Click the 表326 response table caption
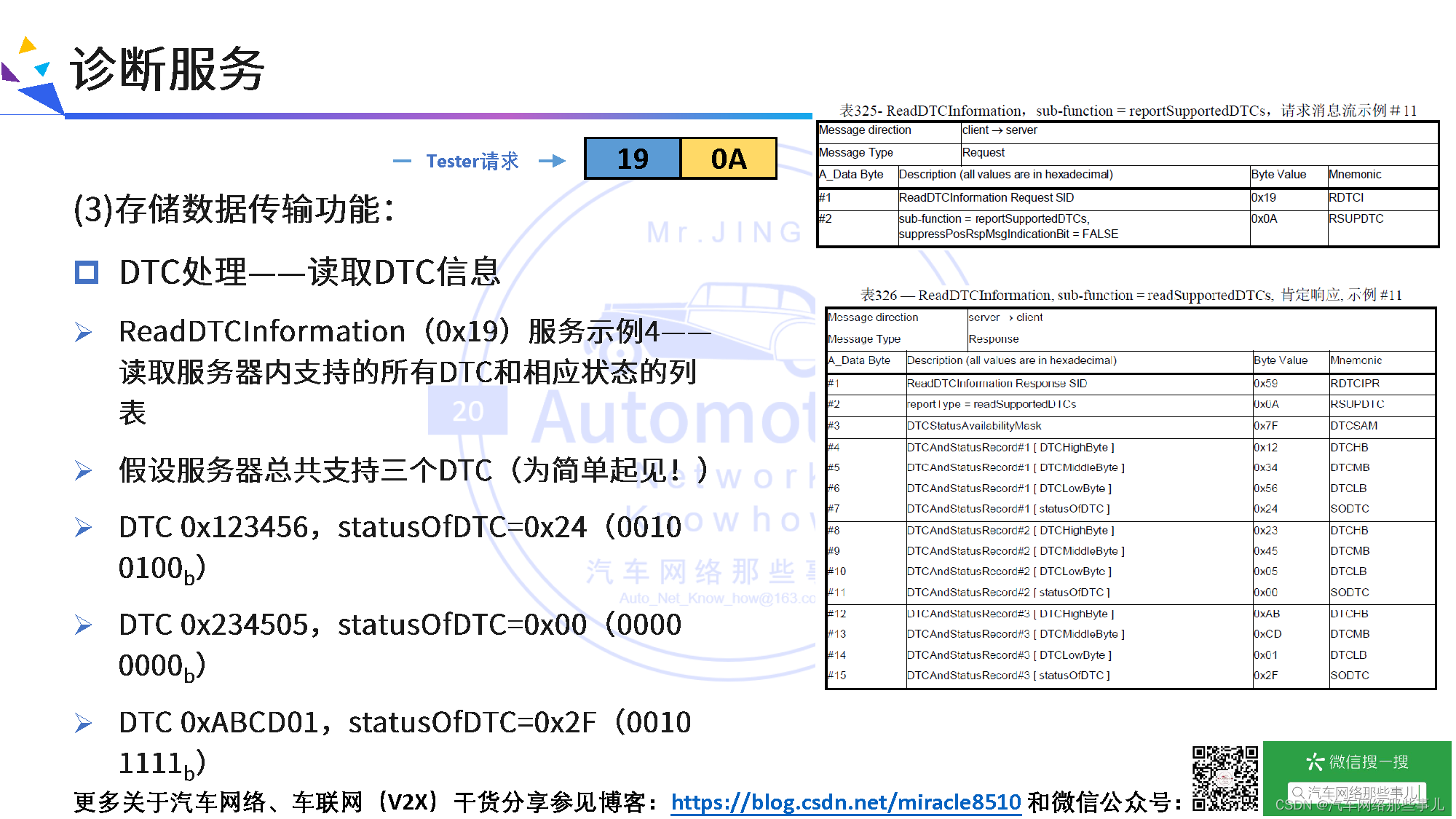1456x819 pixels. click(1131, 295)
